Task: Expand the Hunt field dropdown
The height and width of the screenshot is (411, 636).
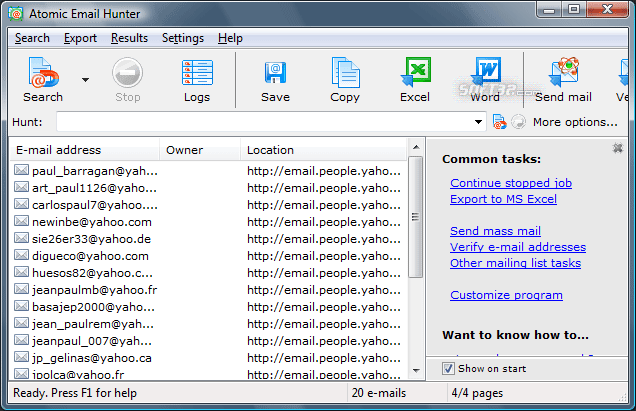Action: (x=479, y=122)
